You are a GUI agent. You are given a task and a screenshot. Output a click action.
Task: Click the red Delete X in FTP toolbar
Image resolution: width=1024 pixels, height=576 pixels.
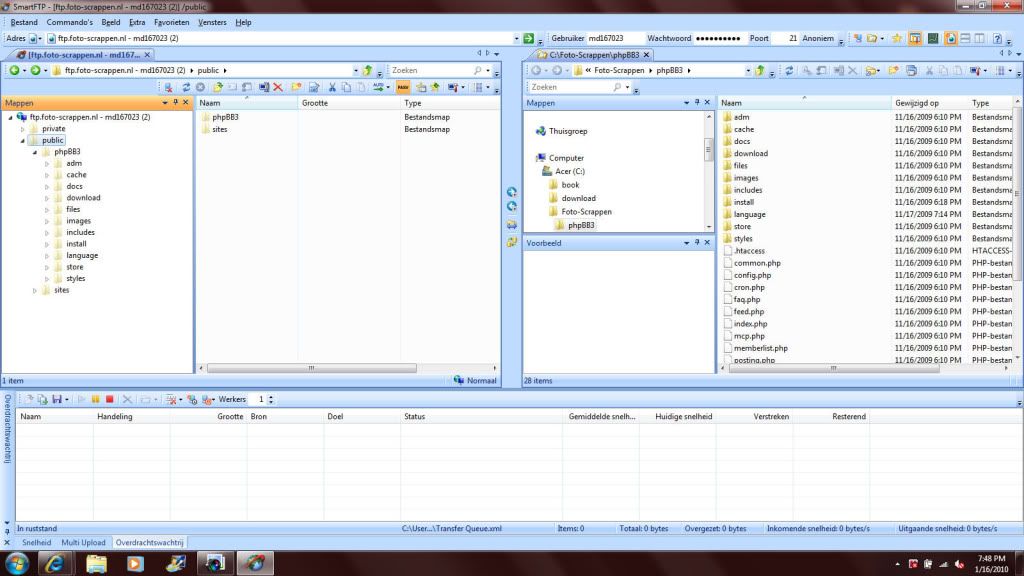click(278, 87)
